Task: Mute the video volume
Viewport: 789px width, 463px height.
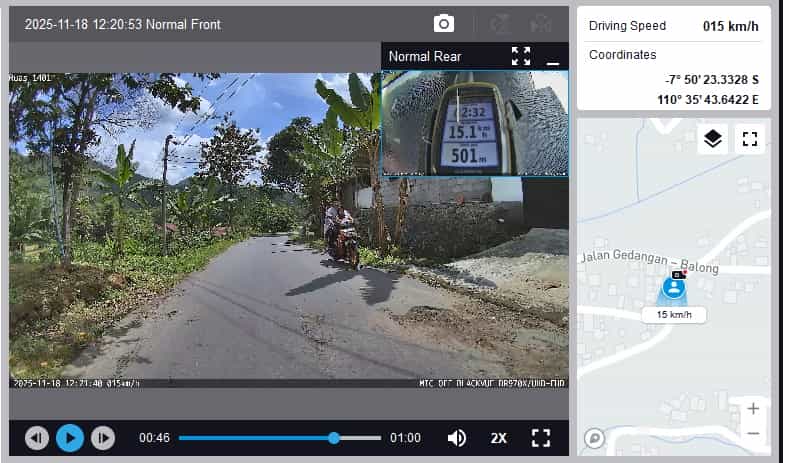Action: tap(457, 438)
